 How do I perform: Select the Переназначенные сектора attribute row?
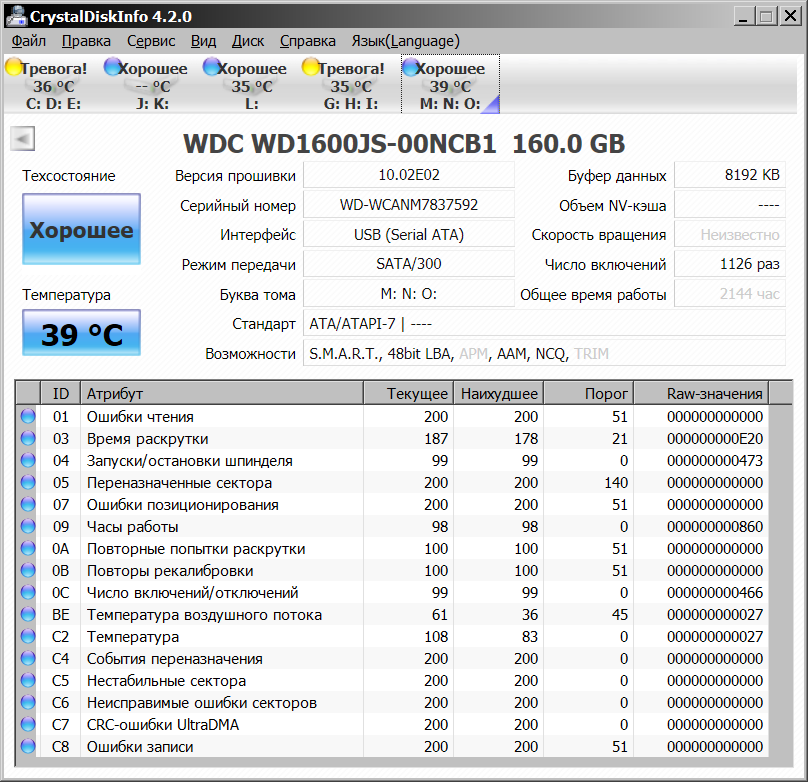pyautogui.click(x=179, y=483)
